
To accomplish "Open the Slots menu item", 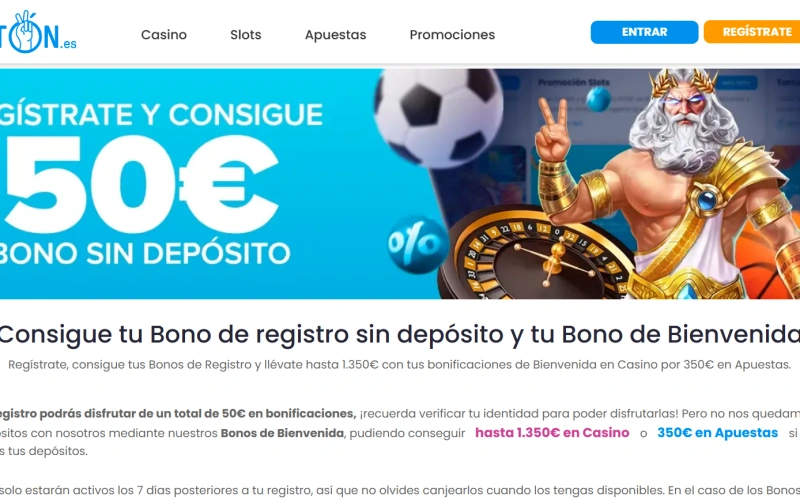I will (245, 35).
